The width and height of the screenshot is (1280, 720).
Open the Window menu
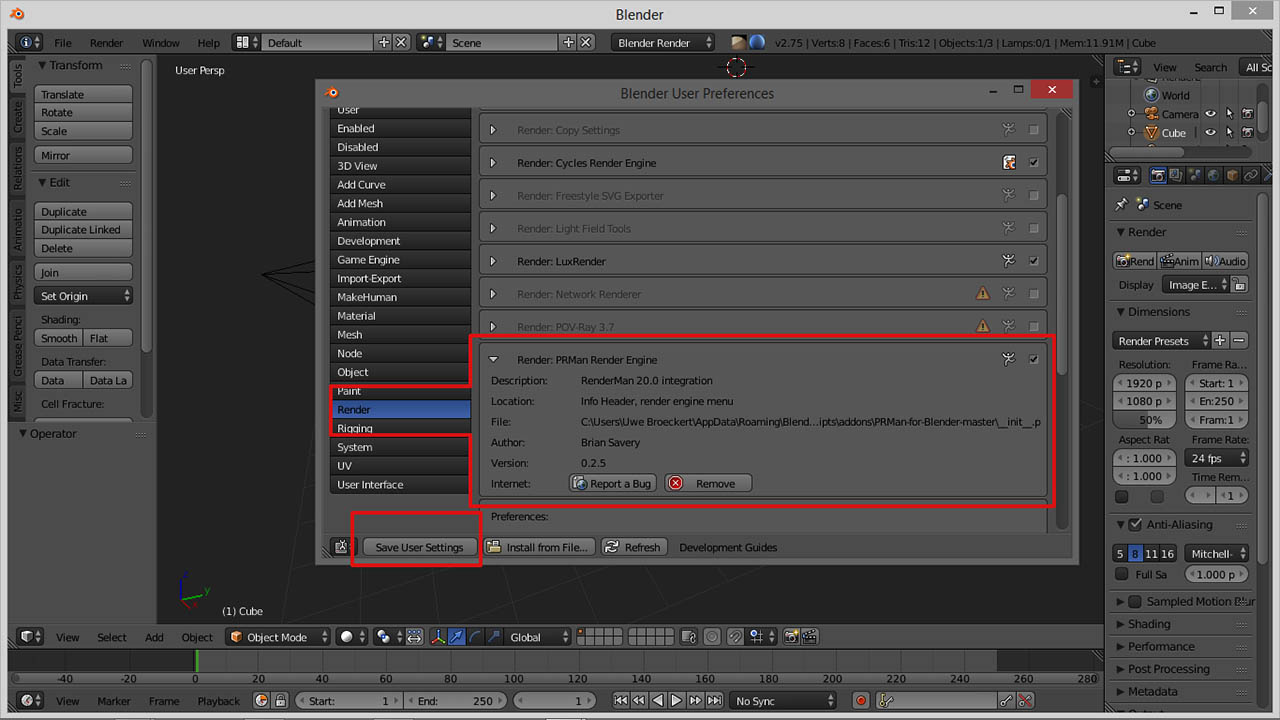pos(161,43)
